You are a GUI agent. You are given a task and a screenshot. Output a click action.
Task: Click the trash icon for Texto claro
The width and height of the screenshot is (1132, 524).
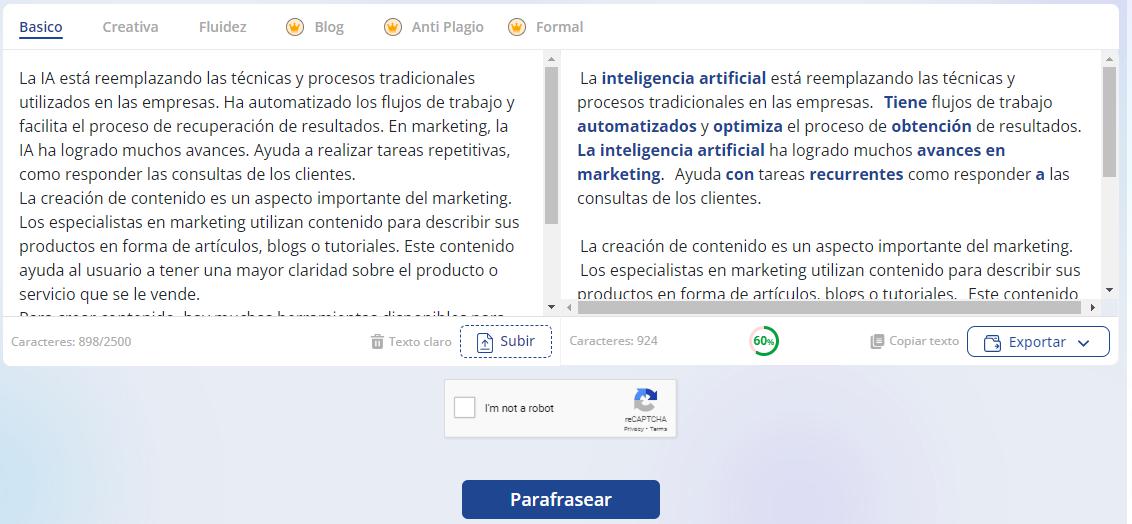pyautogui.click(x=377, y=342)
